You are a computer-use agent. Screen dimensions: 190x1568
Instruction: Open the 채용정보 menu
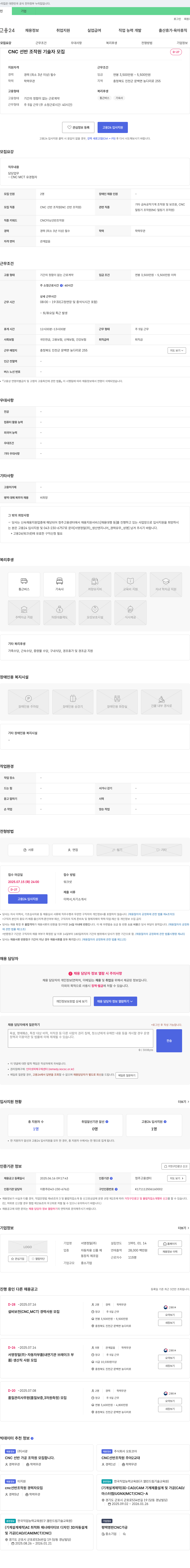point(32,30)
